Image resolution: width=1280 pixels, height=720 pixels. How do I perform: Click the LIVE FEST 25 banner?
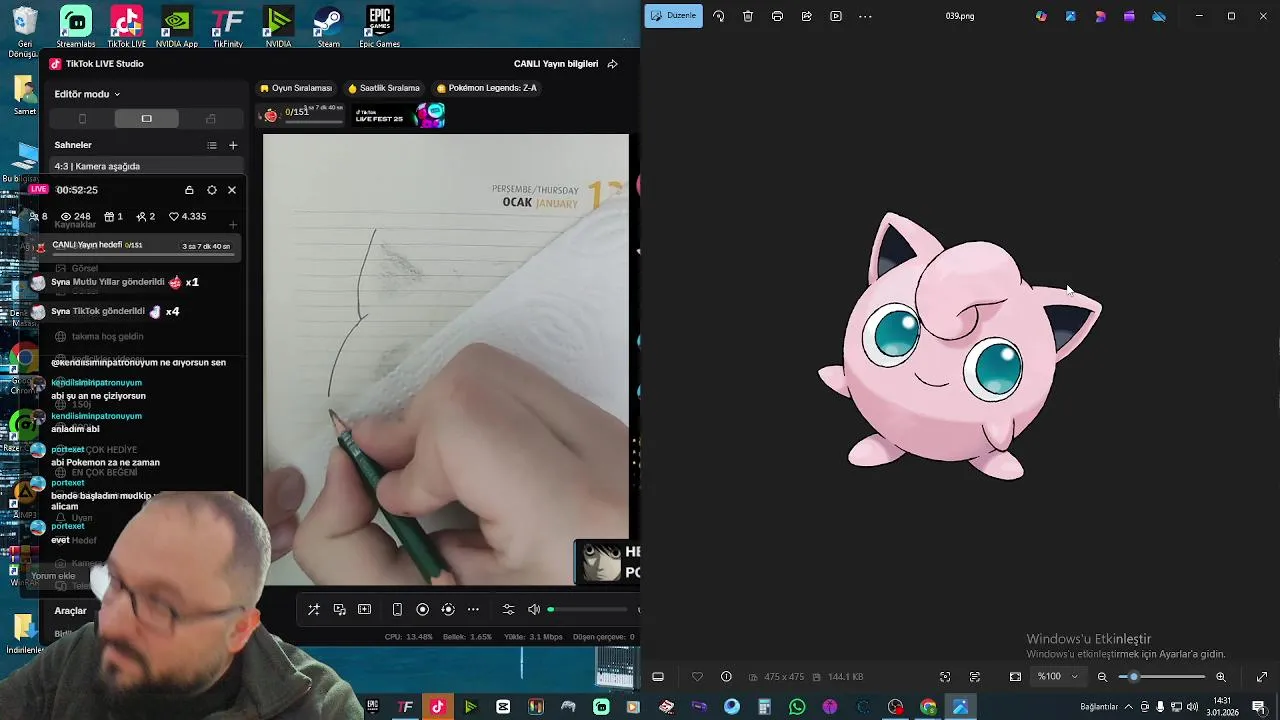click(x=400, y=115)
